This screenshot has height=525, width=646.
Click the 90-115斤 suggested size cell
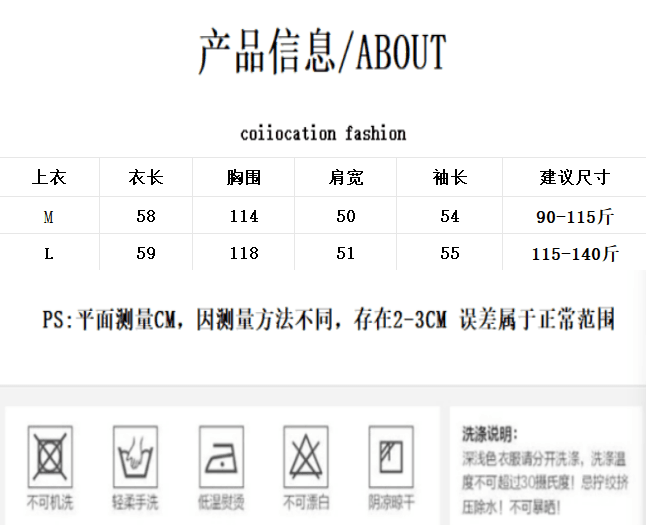point(575,217)
